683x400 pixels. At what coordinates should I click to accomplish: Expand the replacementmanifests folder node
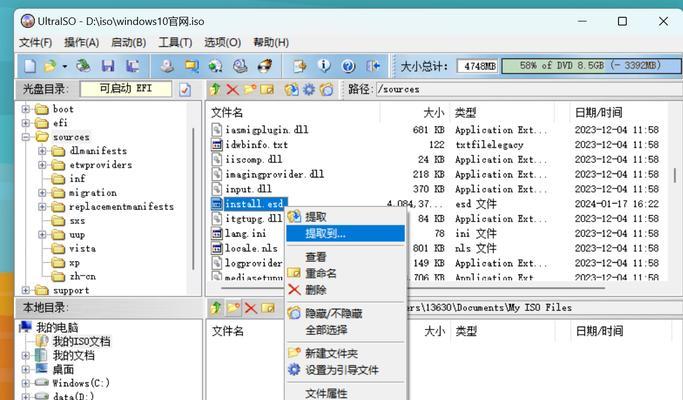click(x=42, y=207)
